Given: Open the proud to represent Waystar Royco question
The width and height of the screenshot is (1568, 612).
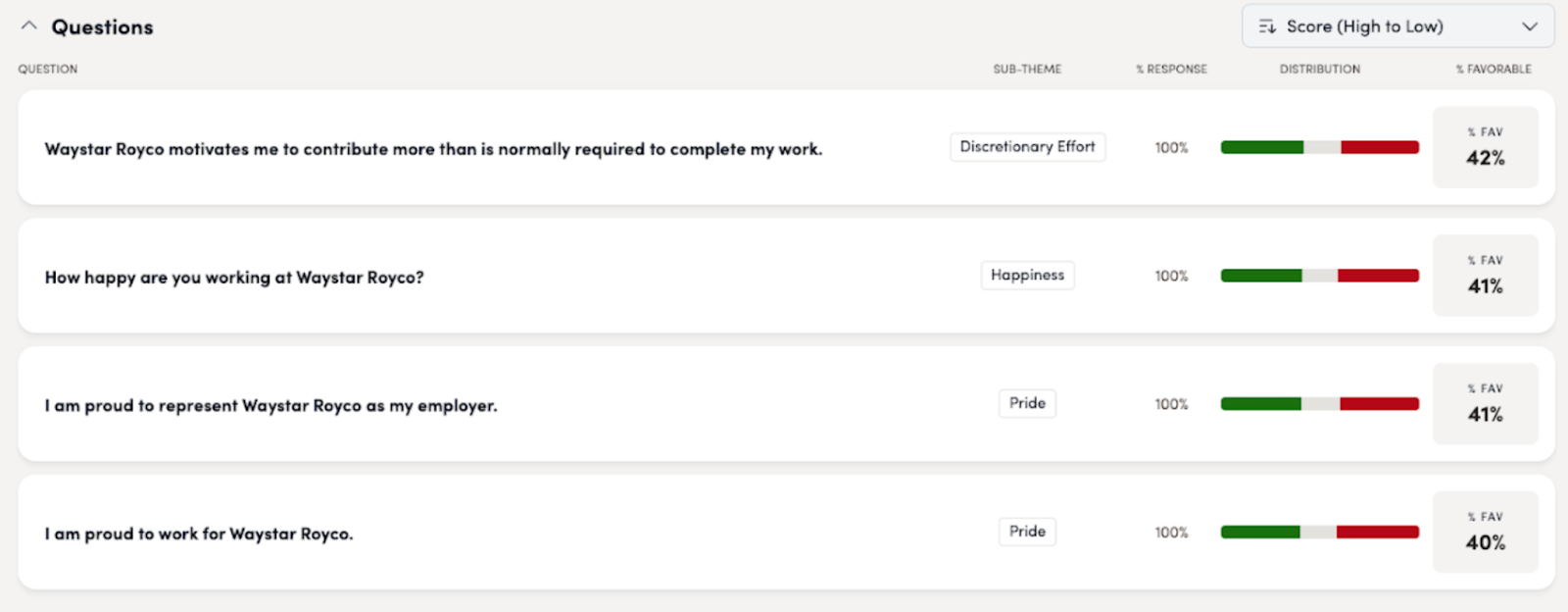Looking at the screenshot, I should tap(270, 406).
